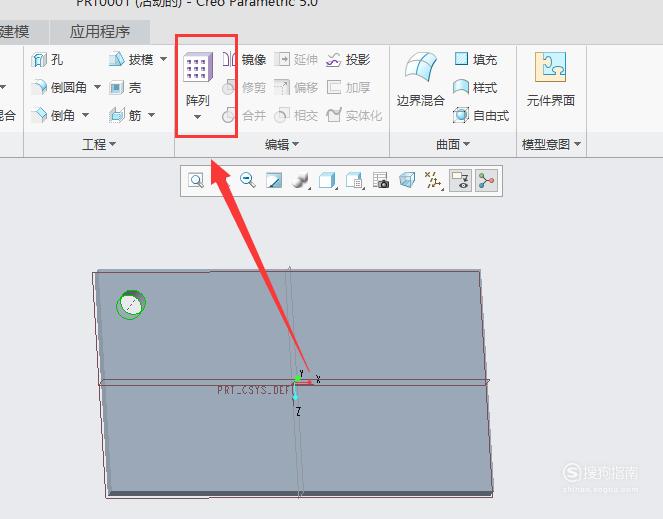Select the Round (倒圆角) tool
Screen dimensions: 663x519
[x=59, y=88]
